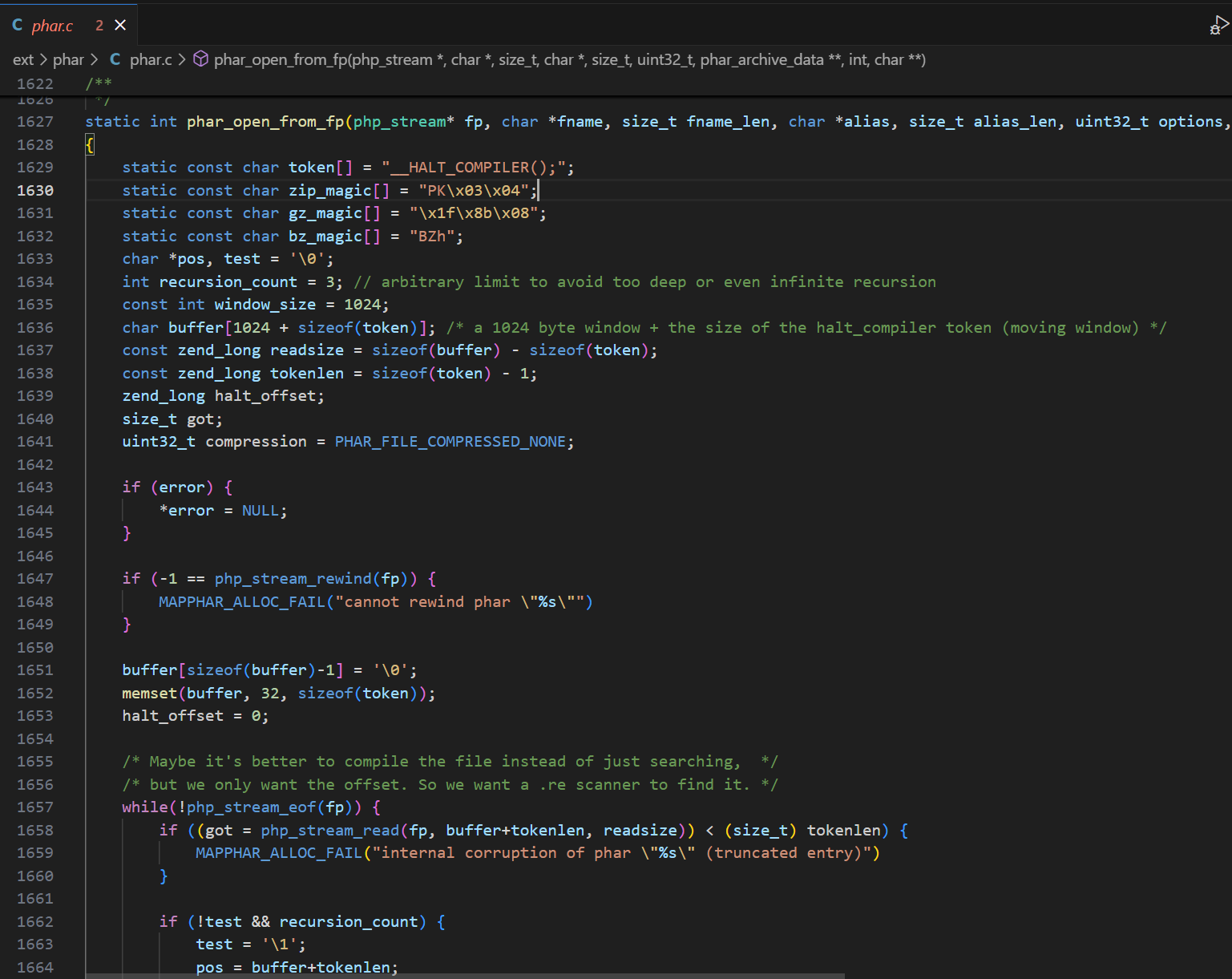Screen dimensions: 1232x979
Task: Click the C language icon on phar.c tab
Action: pyautogui.click(x=18, y=26)
